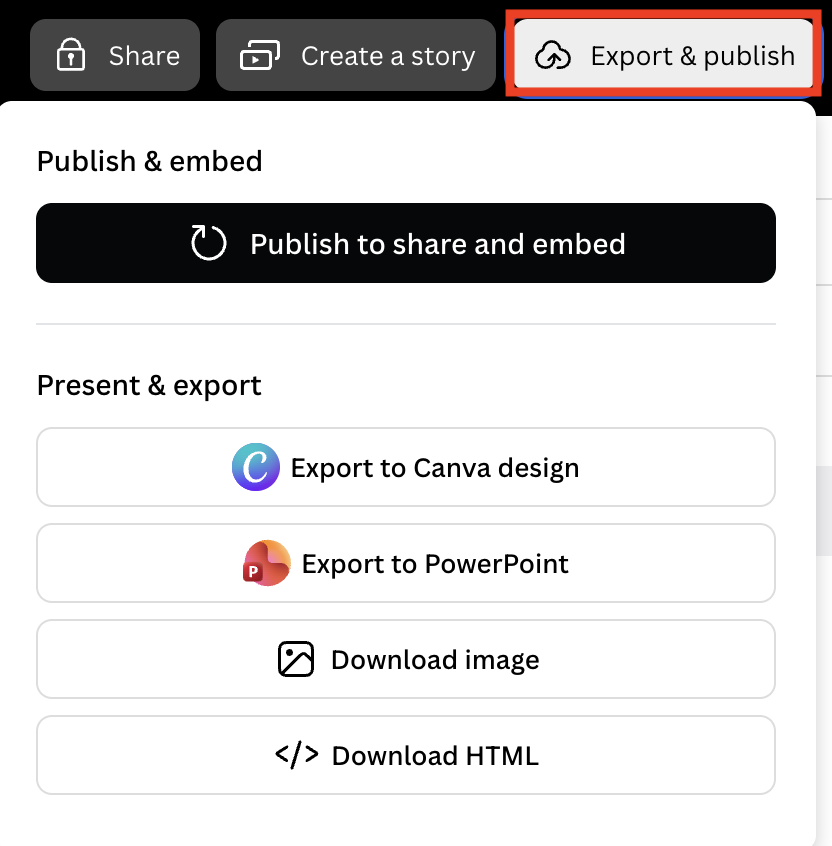This screenshot has height=846, width=832.
Task: Click the PowerPoint logo icon
Action: 267,563
